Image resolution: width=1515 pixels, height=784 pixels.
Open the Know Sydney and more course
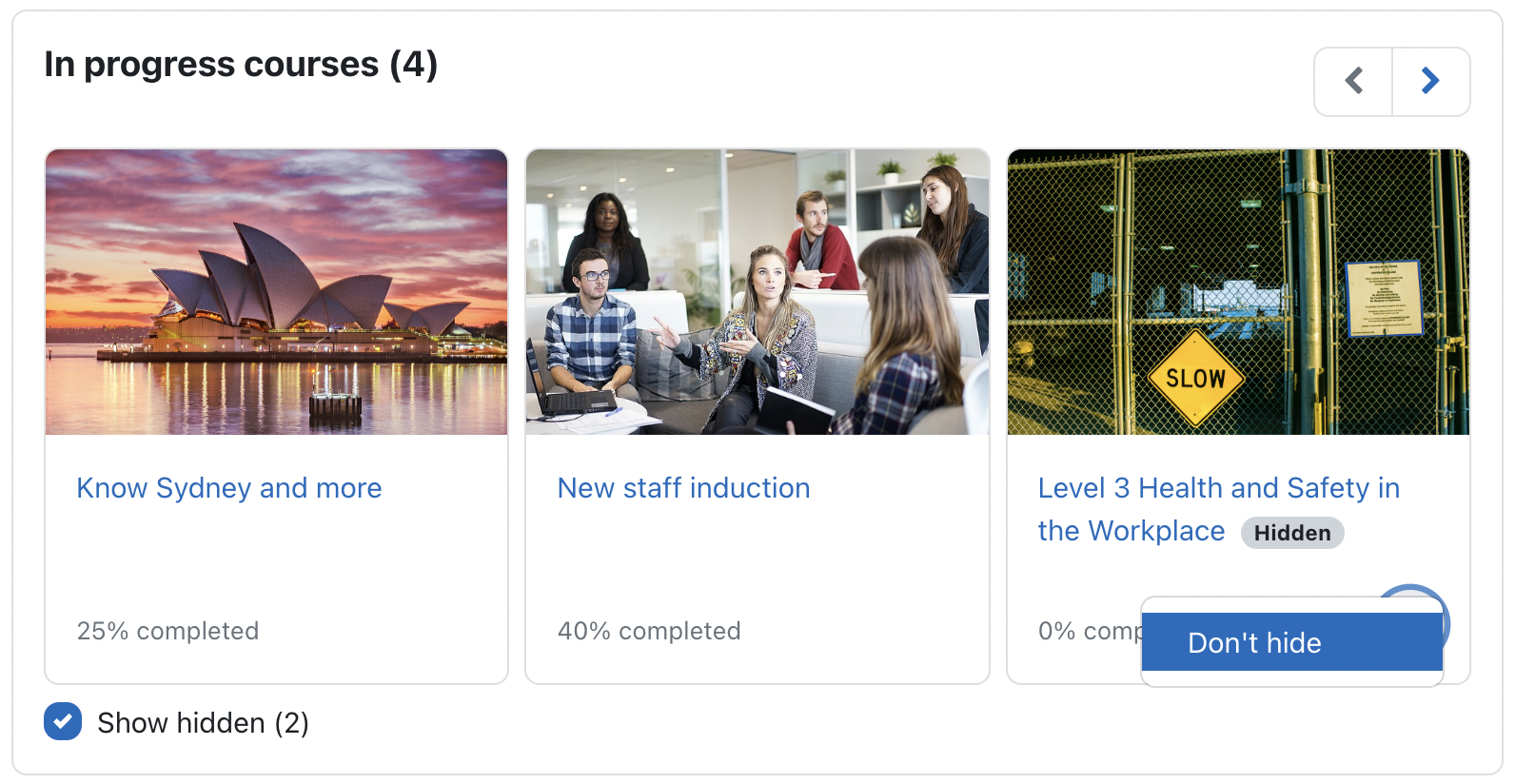coord(229,488)
